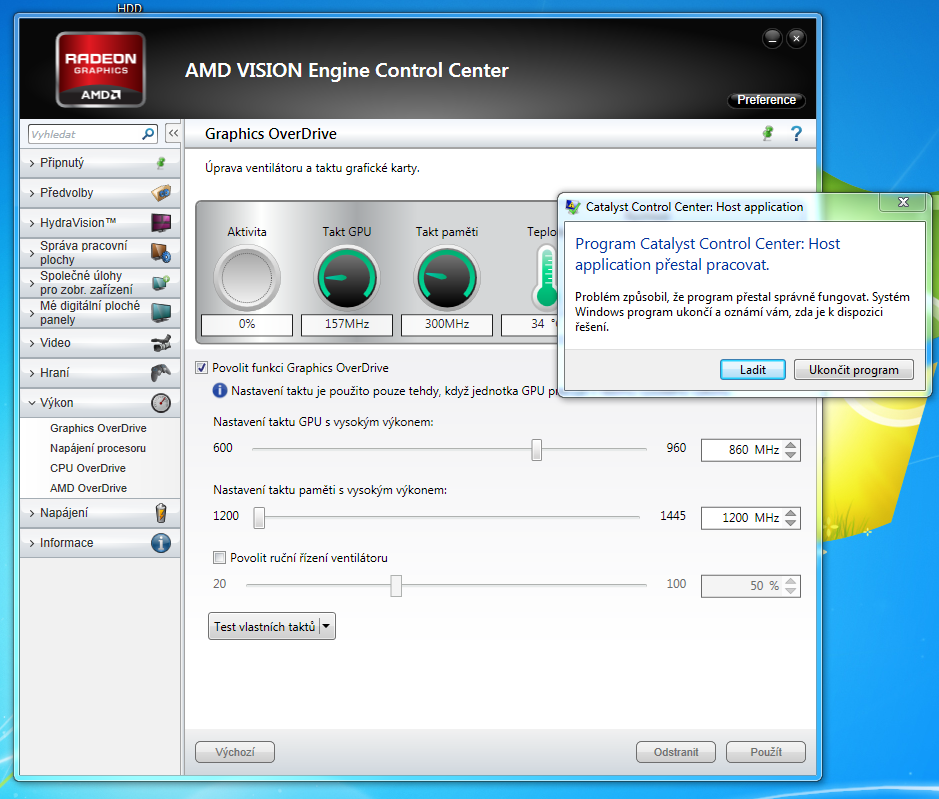The image size is (939, 799).
Task: Click the Ukončit program button
Action: (853, 370)
